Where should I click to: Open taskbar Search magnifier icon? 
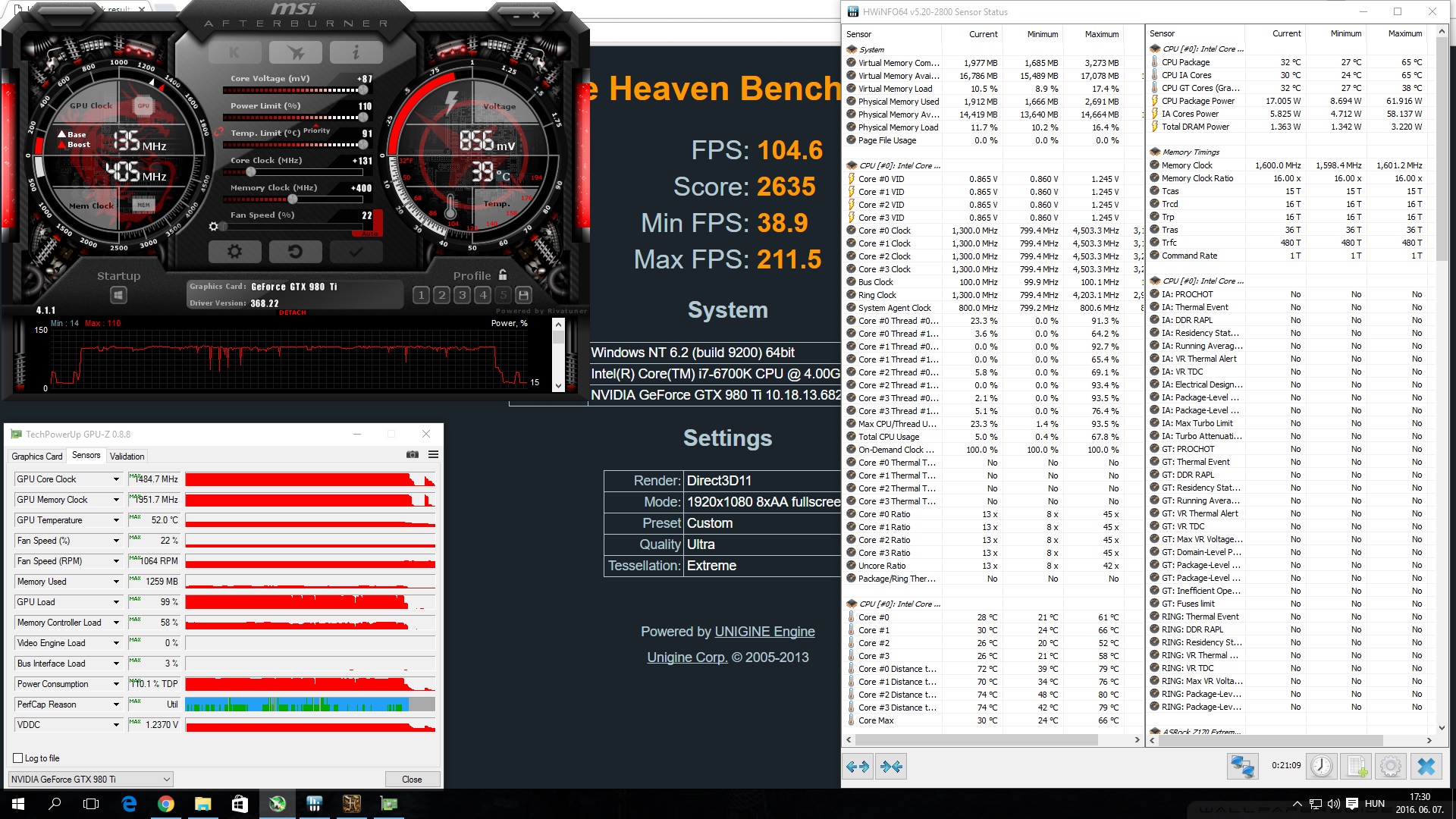click(x=55, y=804)
